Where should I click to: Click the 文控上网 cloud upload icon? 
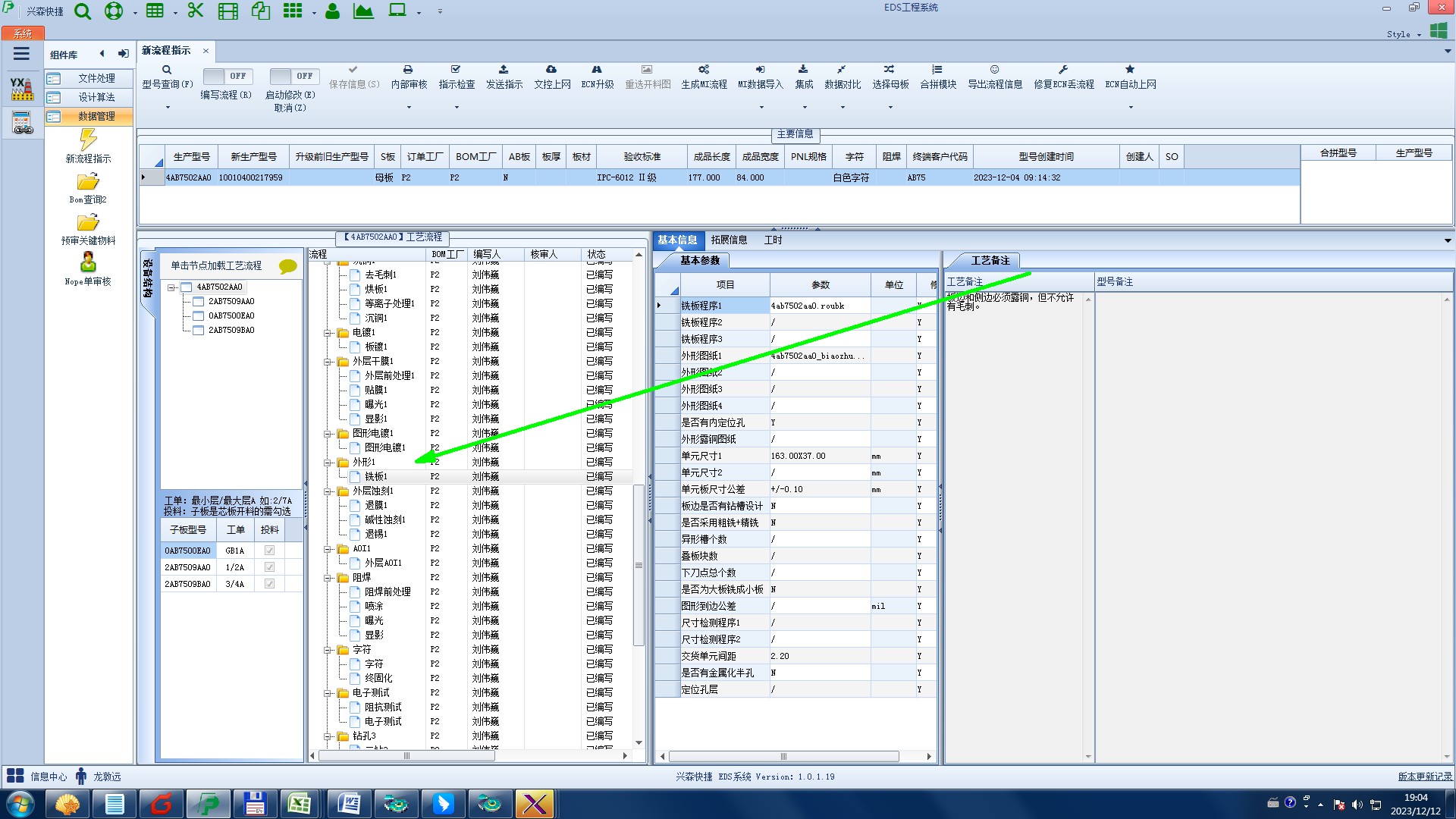(551, 70)
